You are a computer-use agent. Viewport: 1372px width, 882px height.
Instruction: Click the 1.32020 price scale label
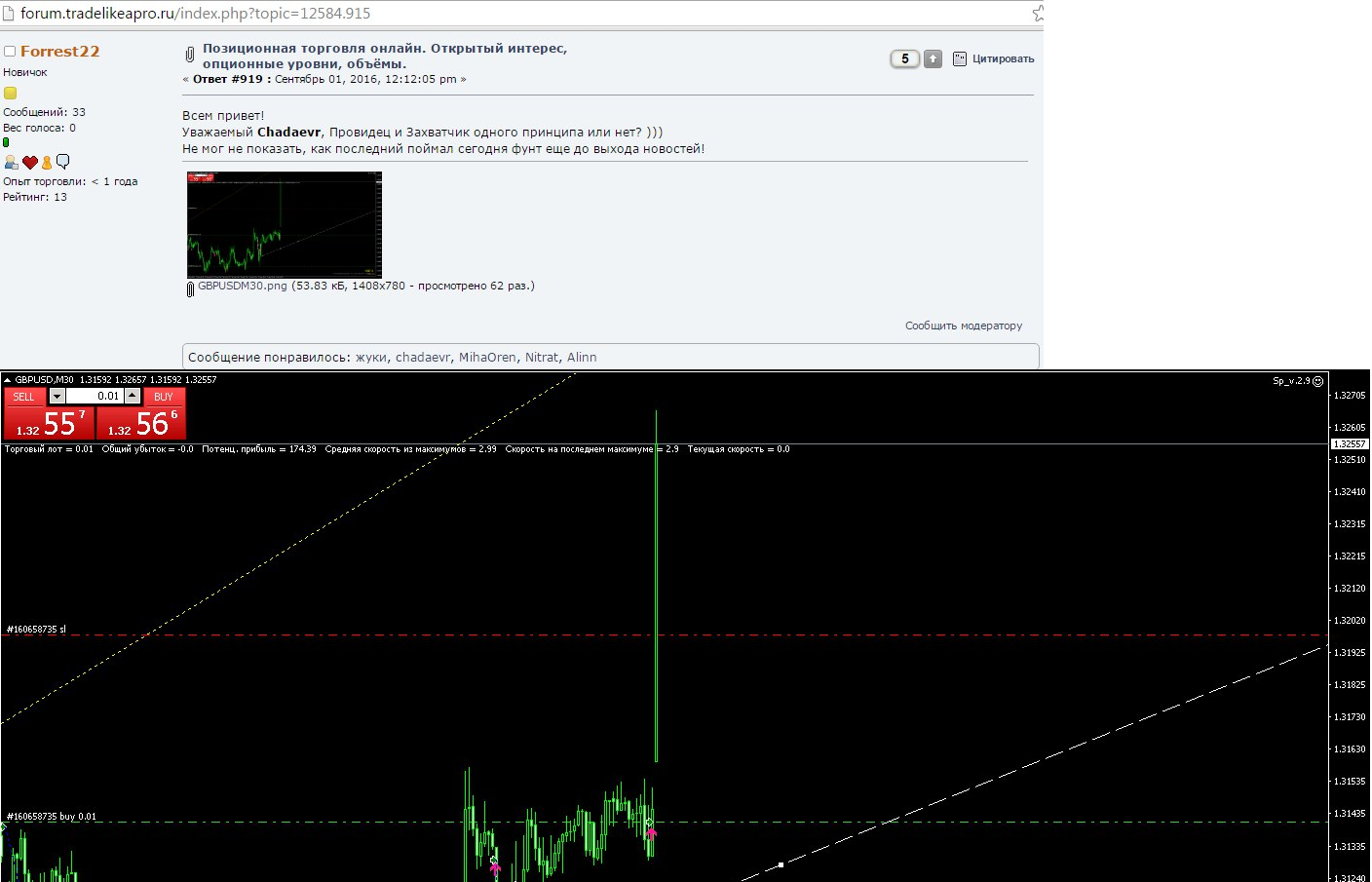1350,621
